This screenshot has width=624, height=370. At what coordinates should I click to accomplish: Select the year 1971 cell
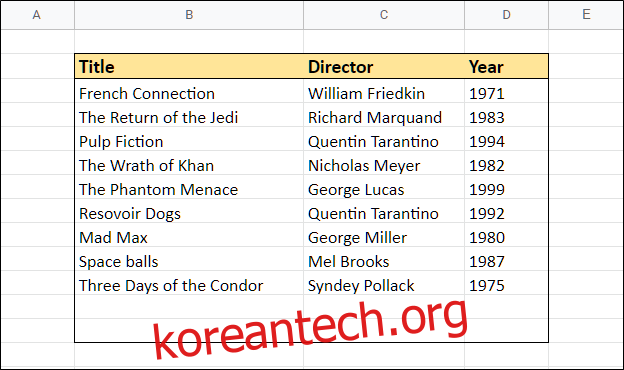point(506,94)
